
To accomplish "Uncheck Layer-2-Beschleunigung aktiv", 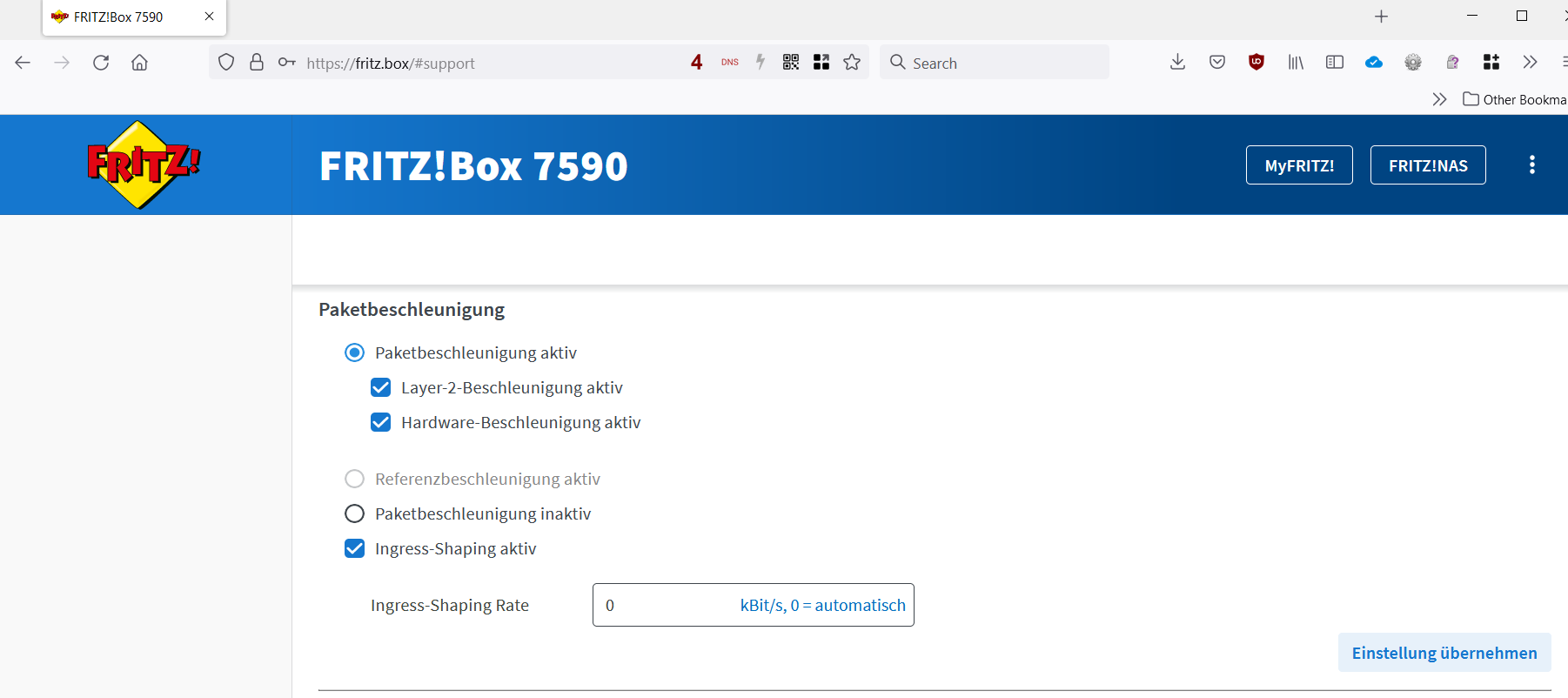I will coord(380,387).
